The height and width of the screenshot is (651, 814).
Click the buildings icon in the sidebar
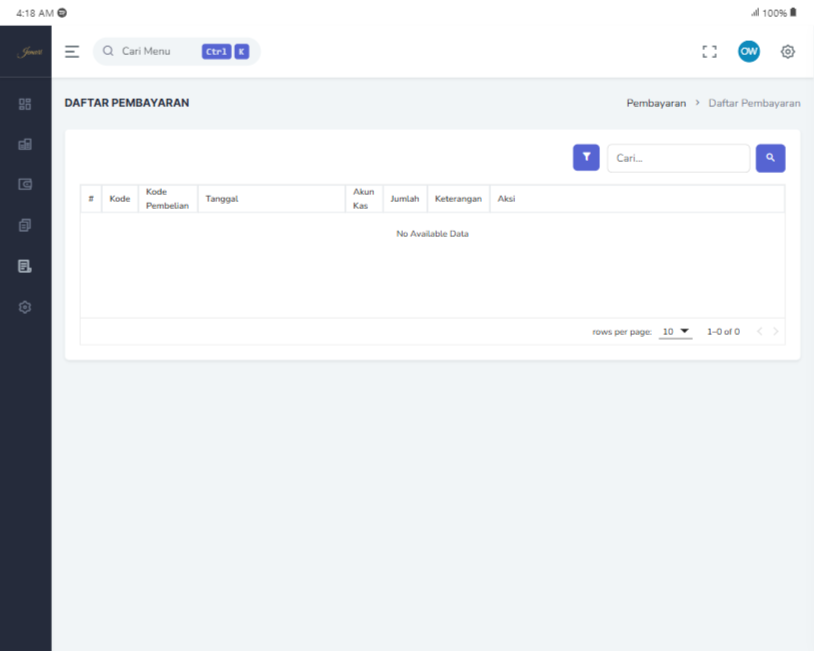click(25, 144)
